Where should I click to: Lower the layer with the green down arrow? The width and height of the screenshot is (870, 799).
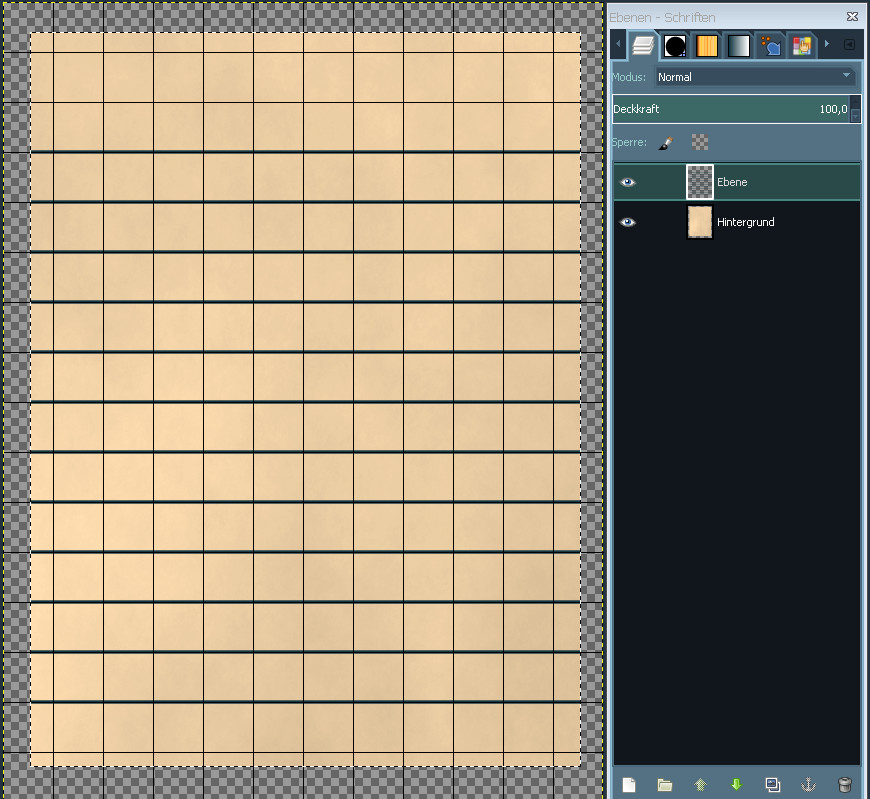(x=736, y=785)
